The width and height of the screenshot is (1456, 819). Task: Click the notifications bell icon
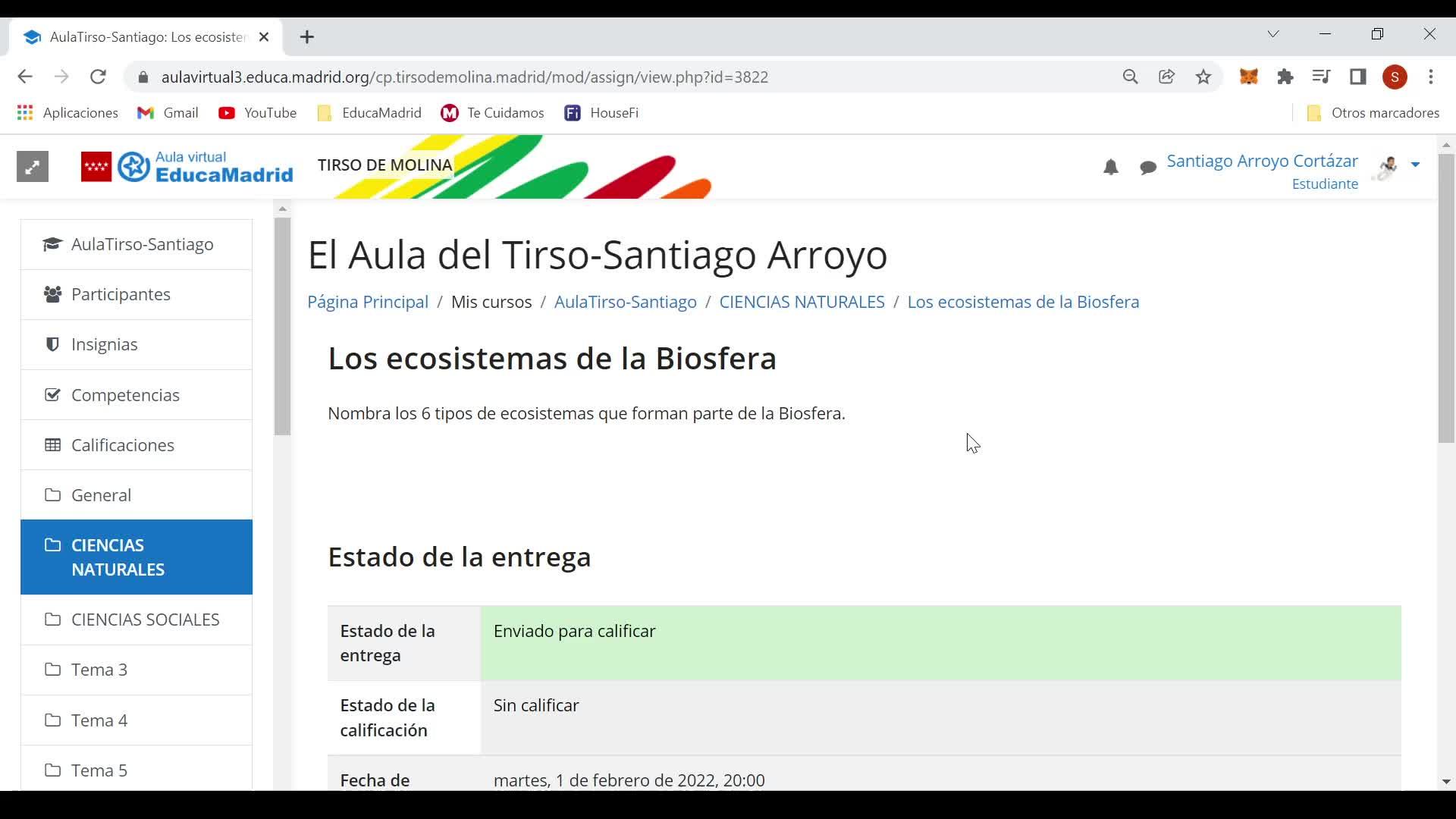point(1111,168)
